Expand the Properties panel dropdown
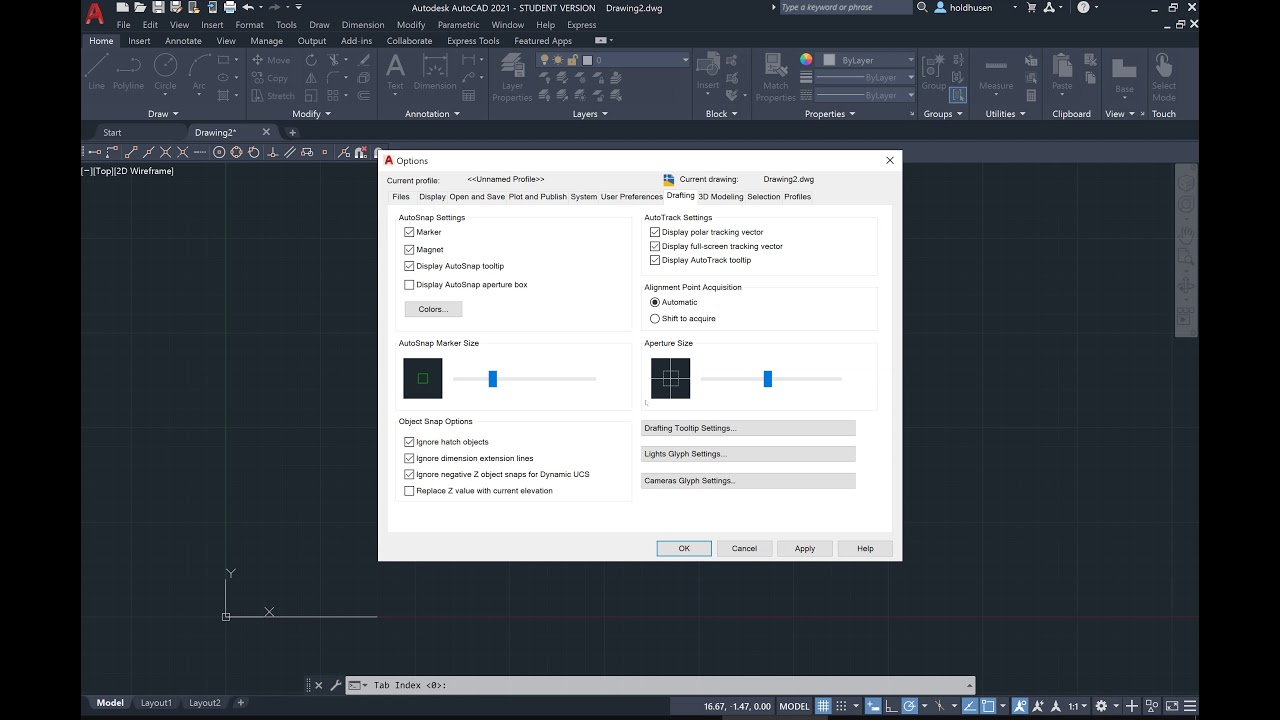Viewport: 1280px width, 720px height. (x=830, y=114)
